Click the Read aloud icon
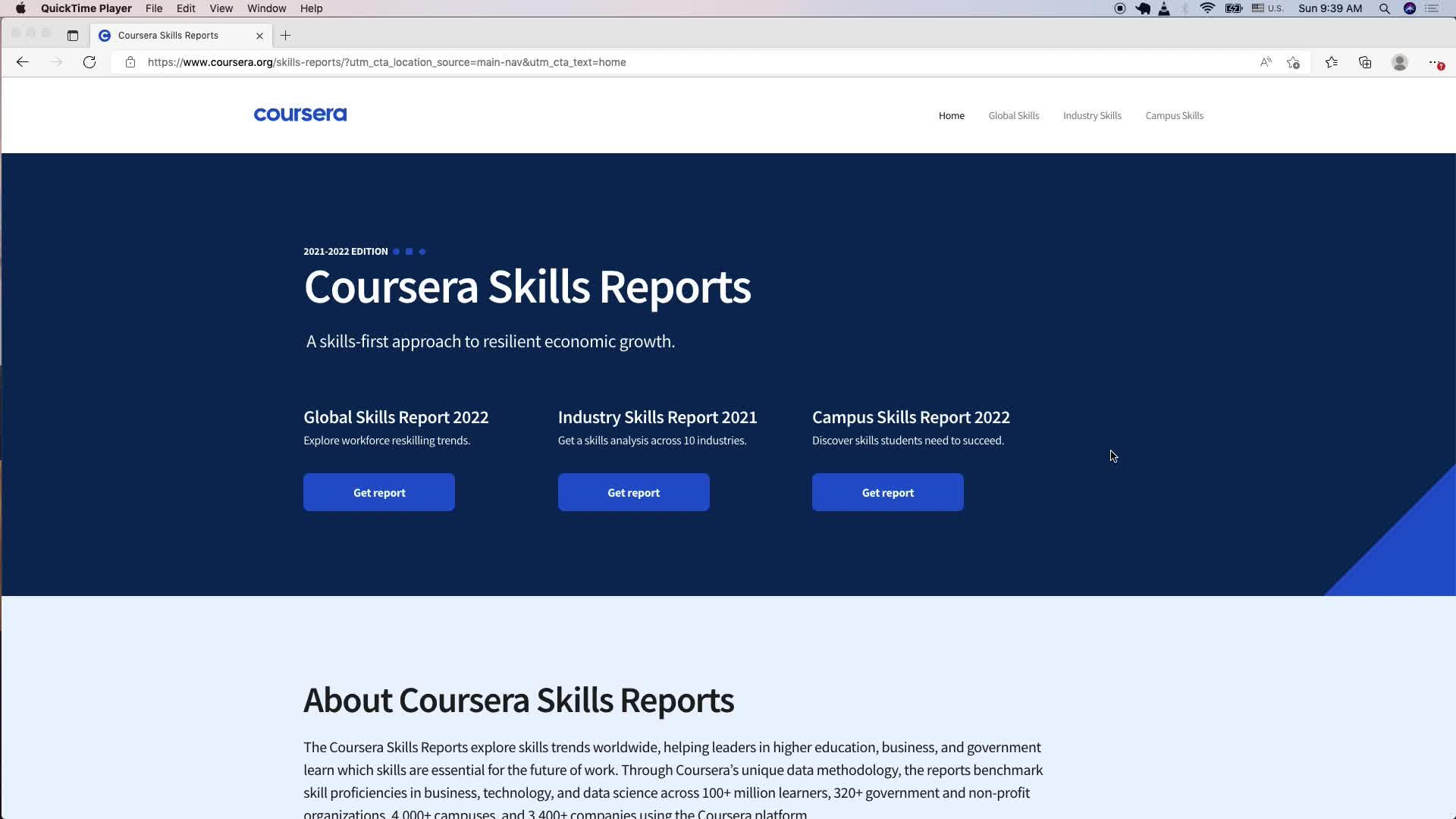This screenshot has width=1456, height=819. tap(1266, 62)
